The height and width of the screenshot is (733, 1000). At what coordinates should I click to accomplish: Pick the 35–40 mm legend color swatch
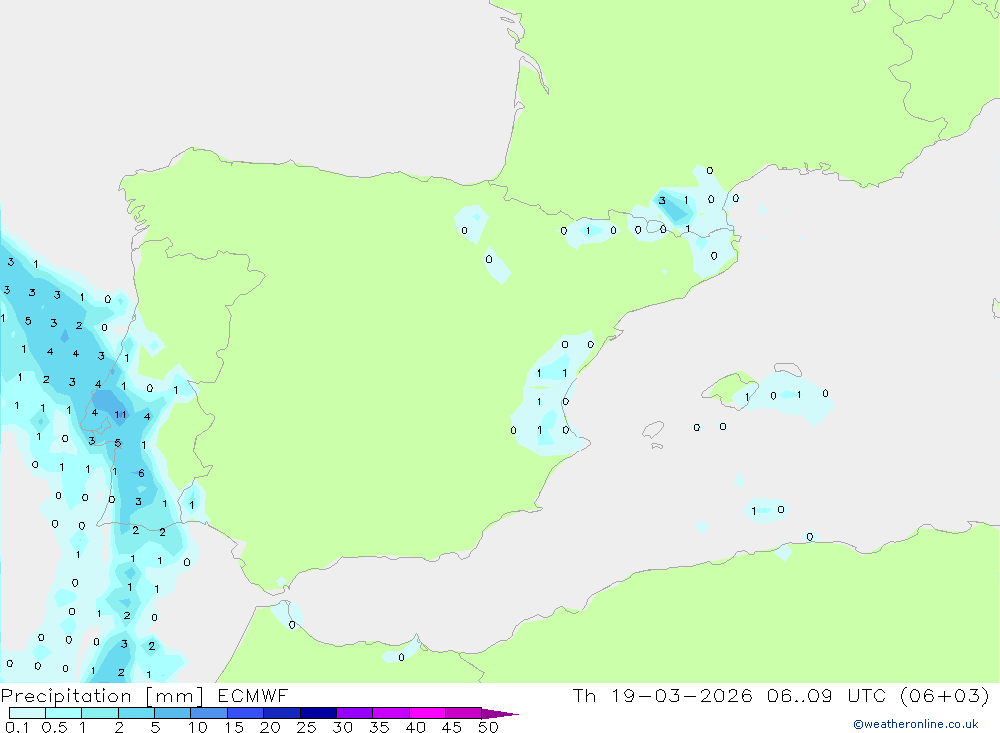pyautogui.click(x=390, y=713)
